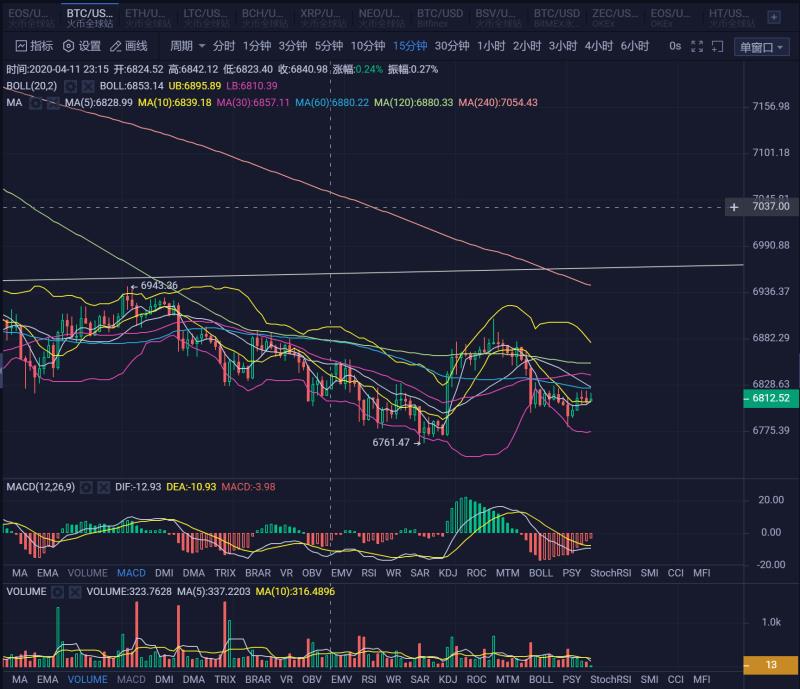Switch to the HT/US... pair tab

point(731,17)
